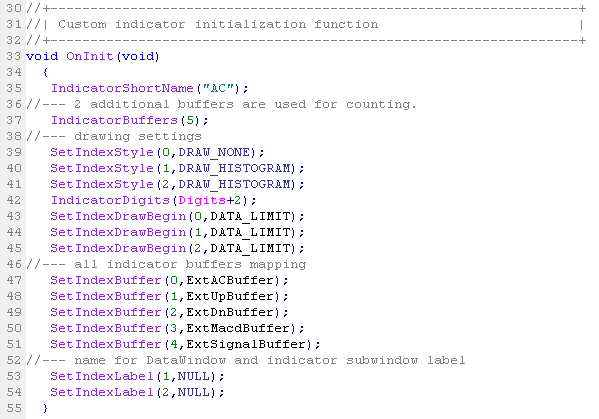Click the closing brace on line 55
The image size is (599, 419).
pyautogui.click(x=45, y=409)
